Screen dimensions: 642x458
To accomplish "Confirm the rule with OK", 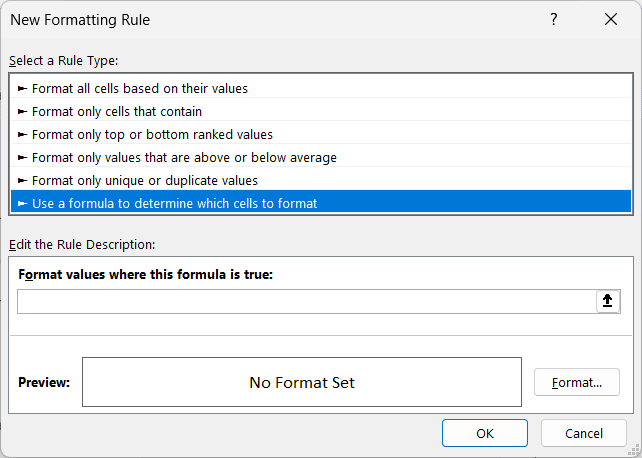I will (x=485, y=433).
